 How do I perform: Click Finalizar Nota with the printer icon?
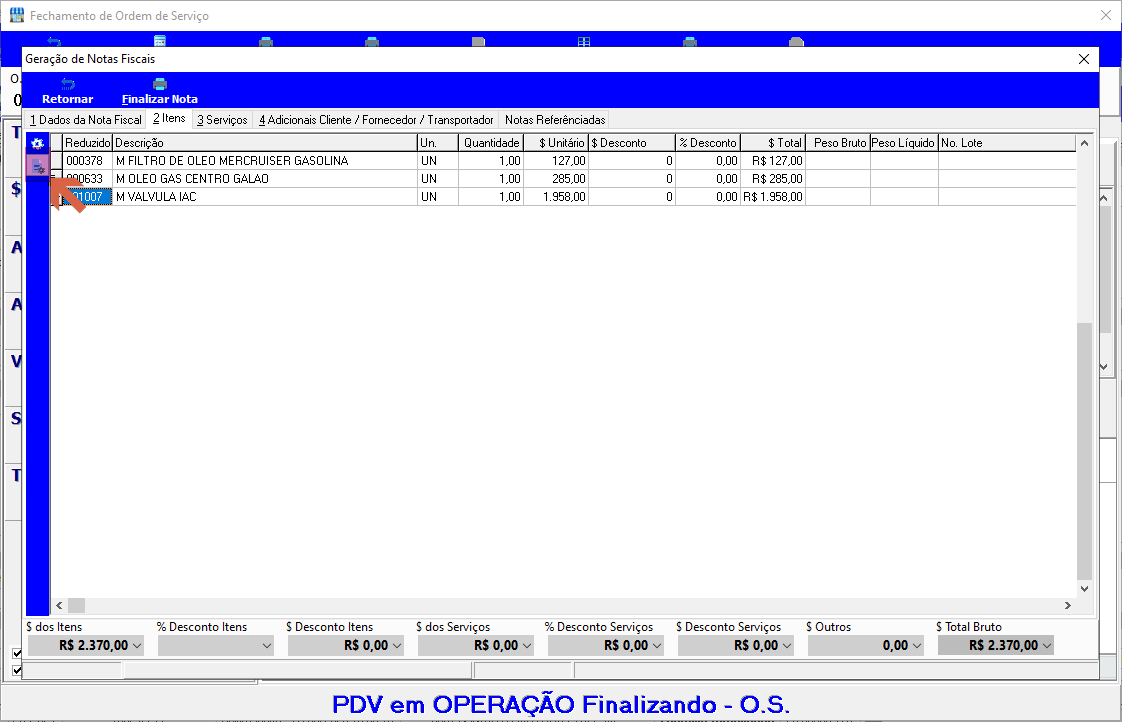coord(160,92)
